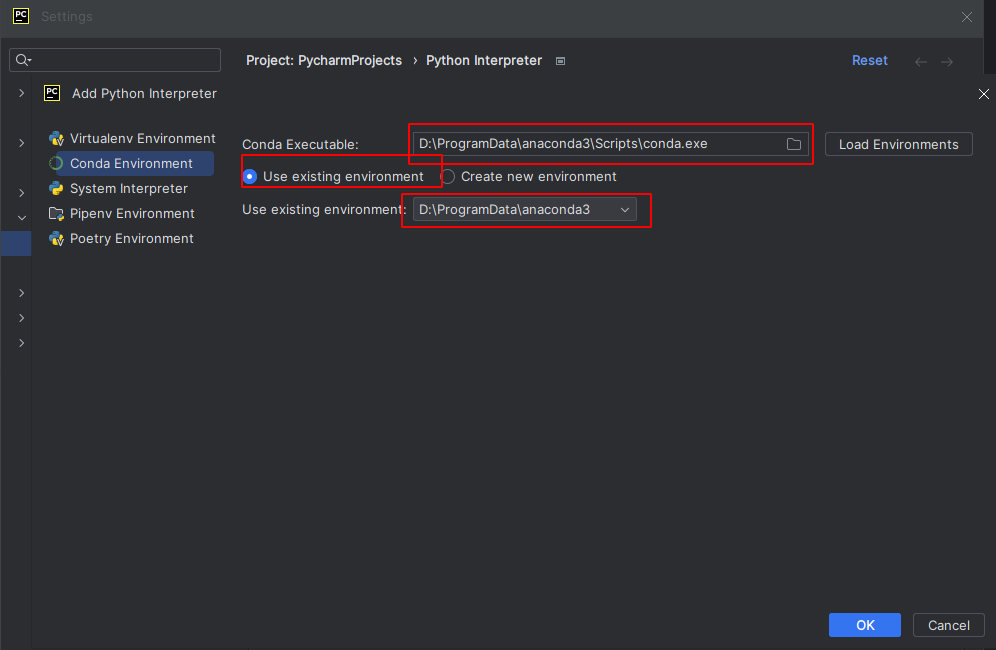Expand the bottom chevron in the sidebar

[x=21, y=342]
